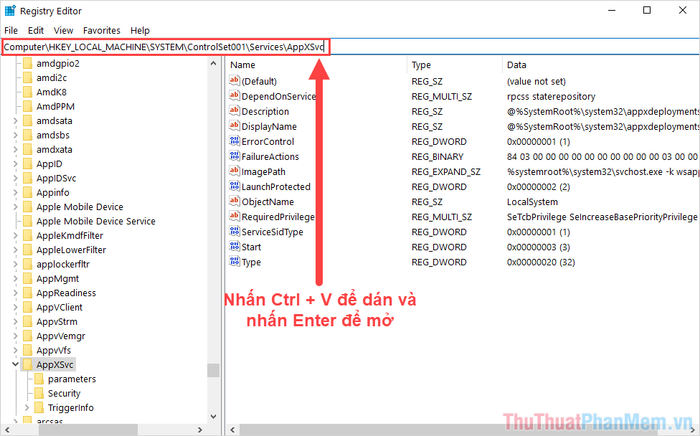Click the Security subkey folder icon
700x436 pixels.
point(39,393)
